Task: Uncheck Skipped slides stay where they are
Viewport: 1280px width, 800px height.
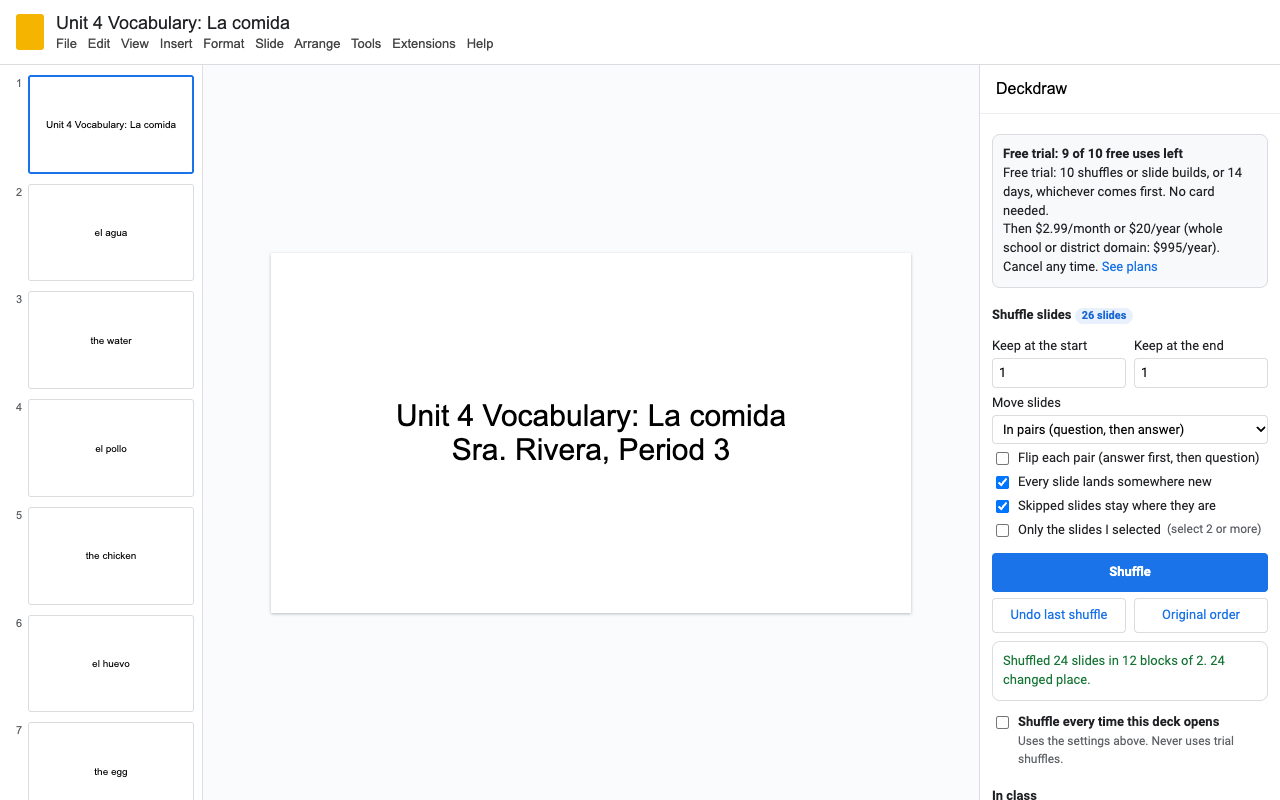Action: coord(1002,506)
